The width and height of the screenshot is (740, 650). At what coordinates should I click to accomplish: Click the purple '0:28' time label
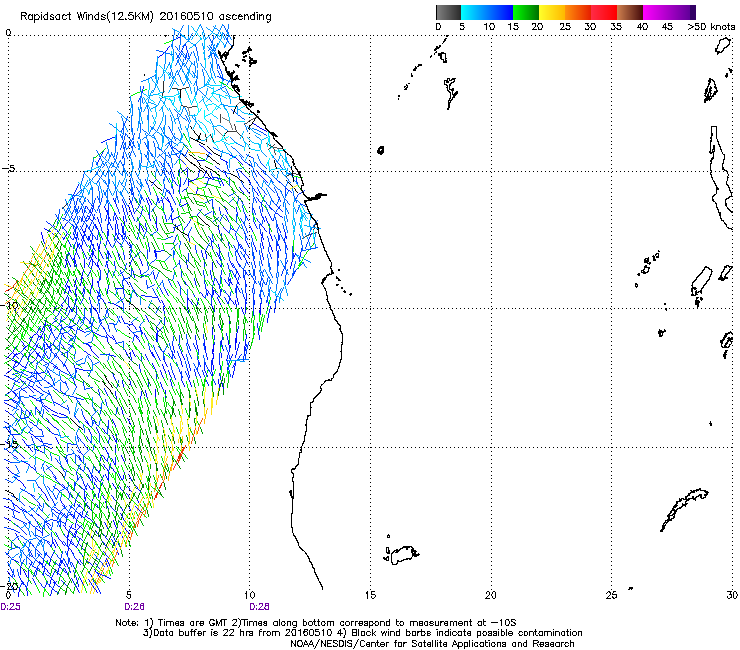tap(259, 607)
